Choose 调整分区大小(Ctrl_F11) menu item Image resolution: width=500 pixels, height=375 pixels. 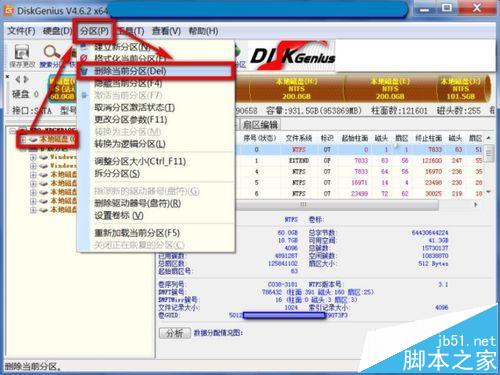(155, 161)
